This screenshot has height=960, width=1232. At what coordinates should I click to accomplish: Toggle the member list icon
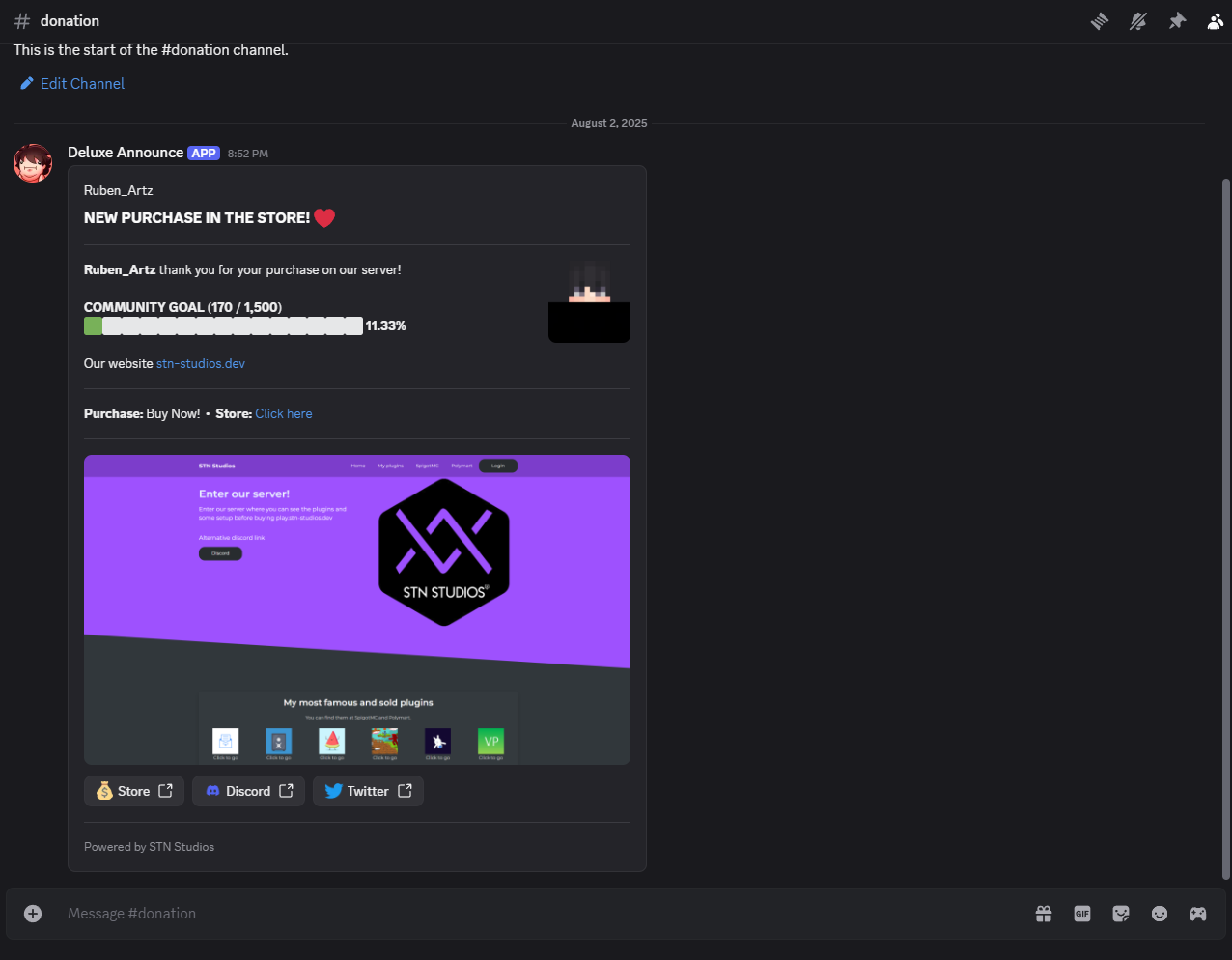click(1216, 21)
